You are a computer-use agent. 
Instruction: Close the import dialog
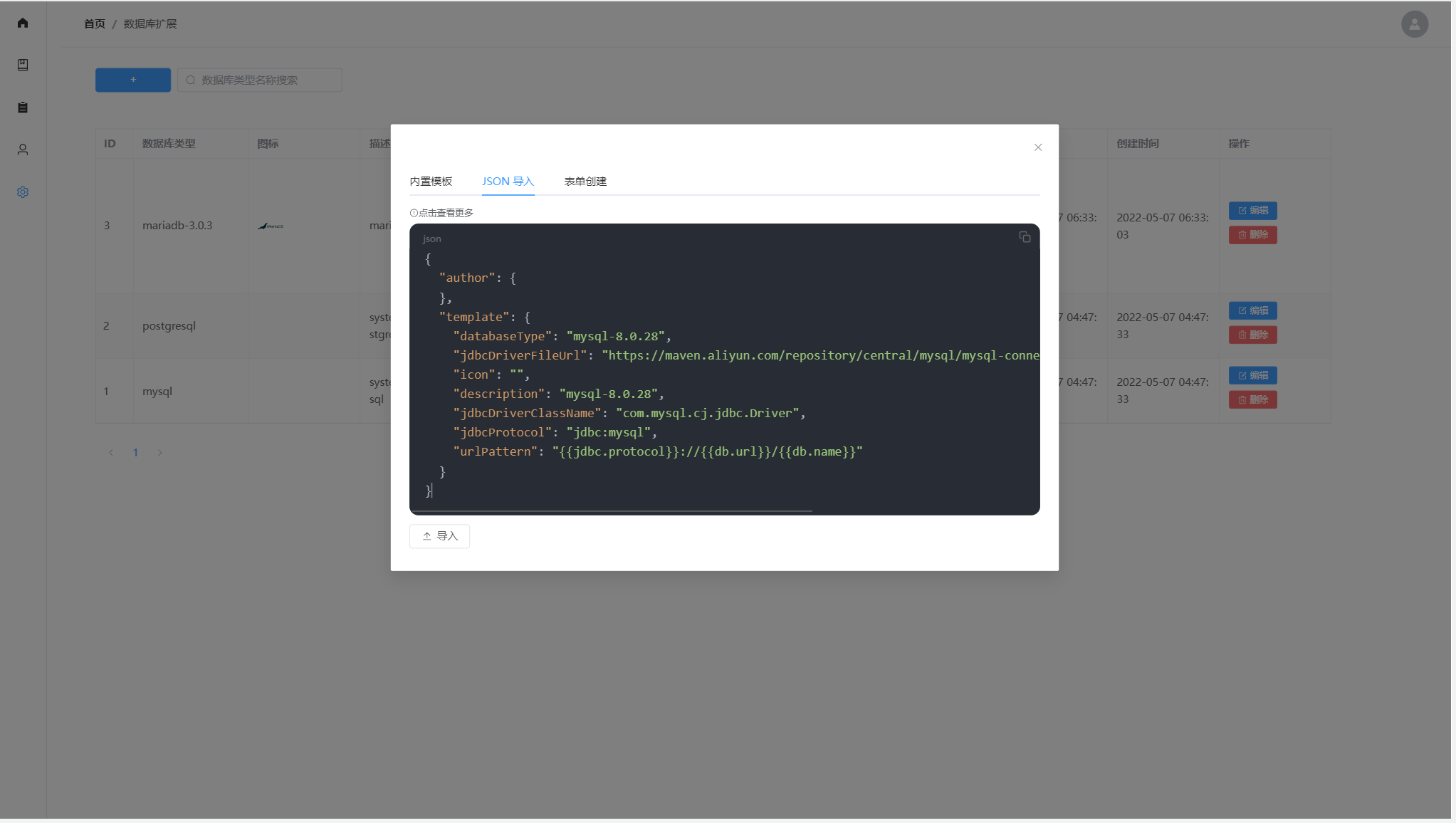point(1037,147)
